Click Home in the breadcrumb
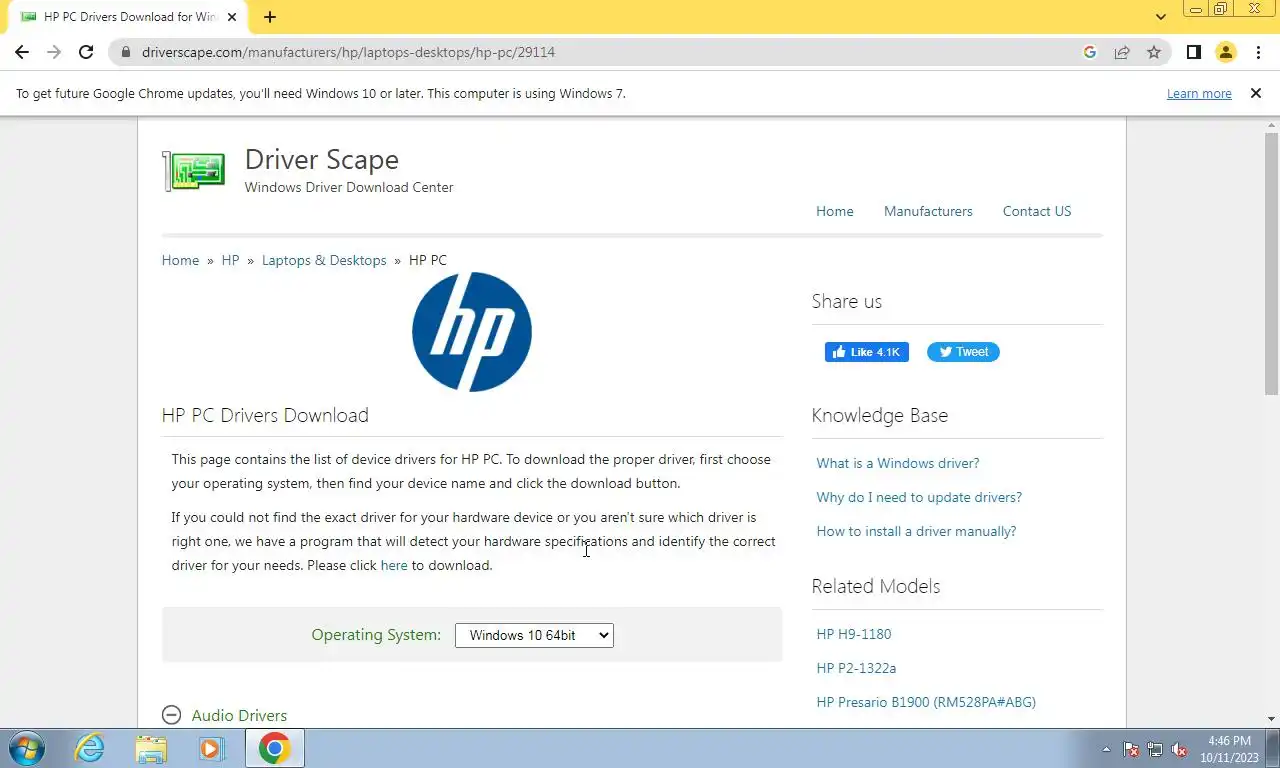Viewport: 1280px width, 768px height. pyautogui.click(x=180, y=260)
